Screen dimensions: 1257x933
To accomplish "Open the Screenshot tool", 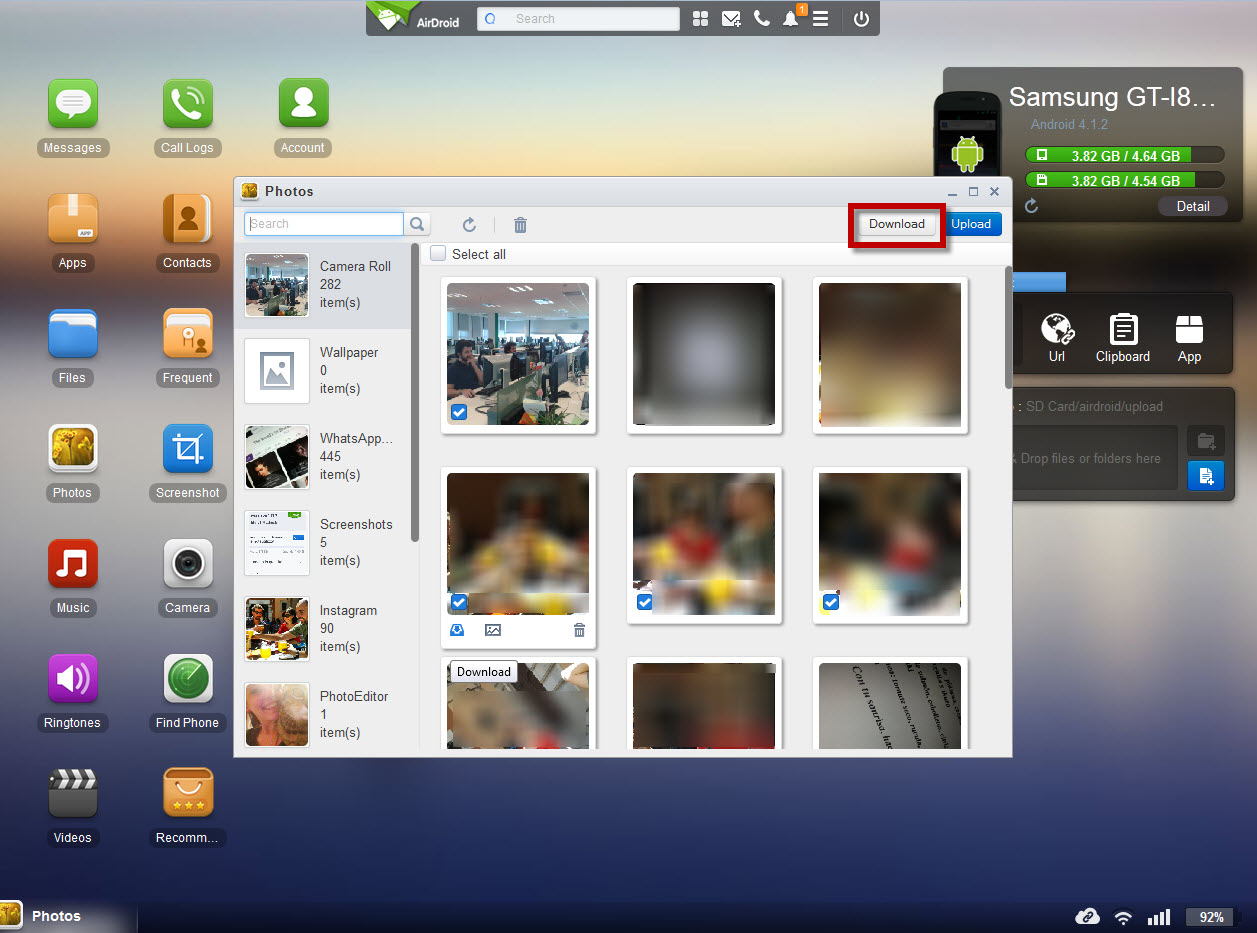I will click(187, 448).
